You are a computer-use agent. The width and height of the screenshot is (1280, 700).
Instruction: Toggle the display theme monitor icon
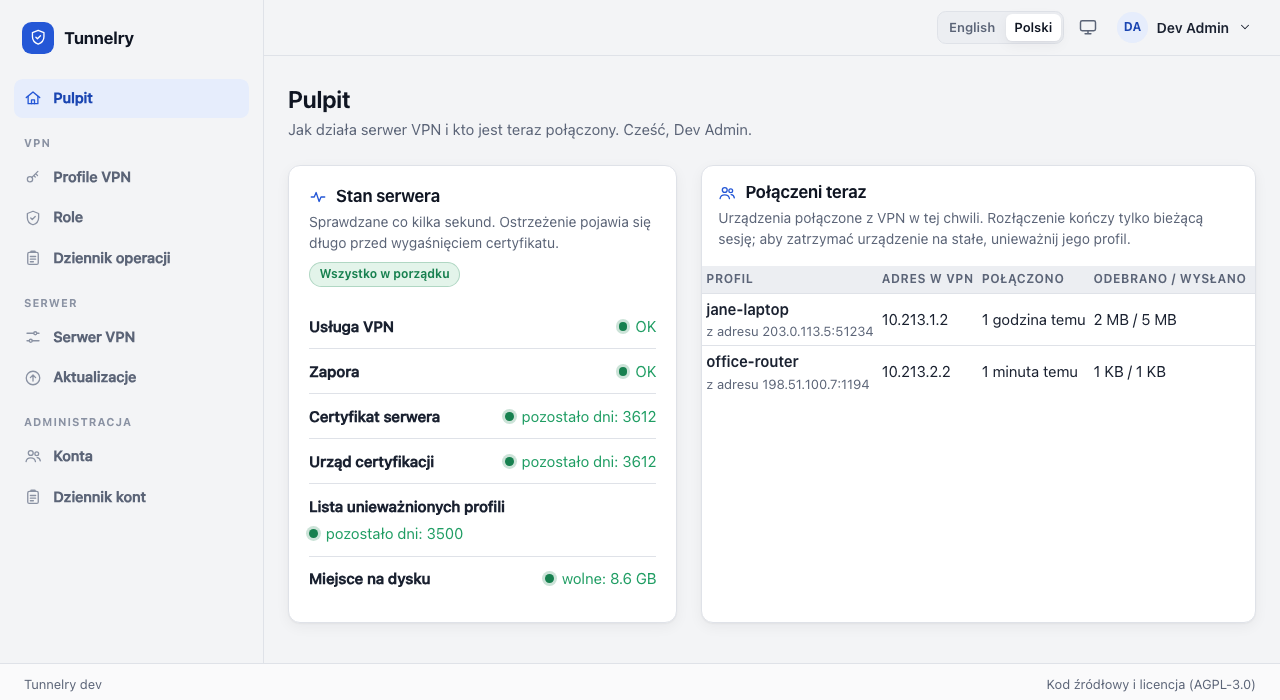(x=1088, y=28)
